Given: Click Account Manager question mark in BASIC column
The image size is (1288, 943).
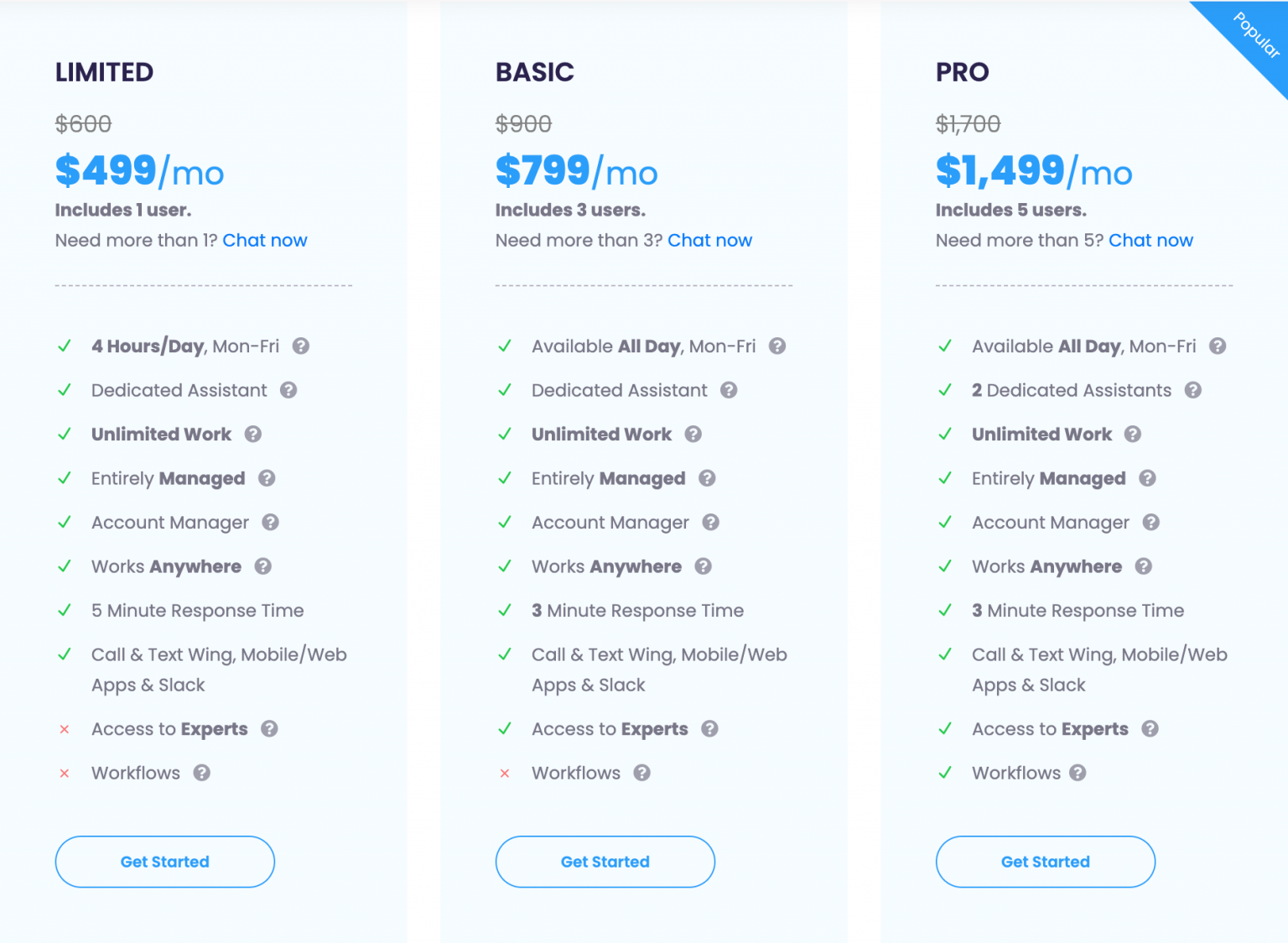Looking at the screenshot, I should click(x=711, y=522).
